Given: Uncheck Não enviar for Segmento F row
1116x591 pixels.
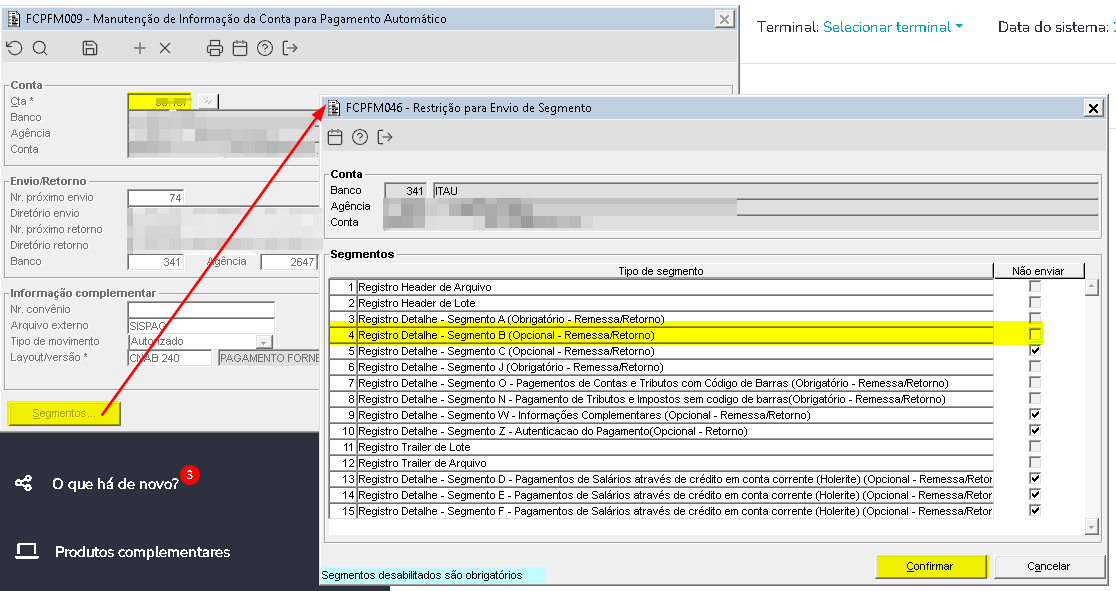Looking at the screenshot, I should click(x=1035, y=511).
